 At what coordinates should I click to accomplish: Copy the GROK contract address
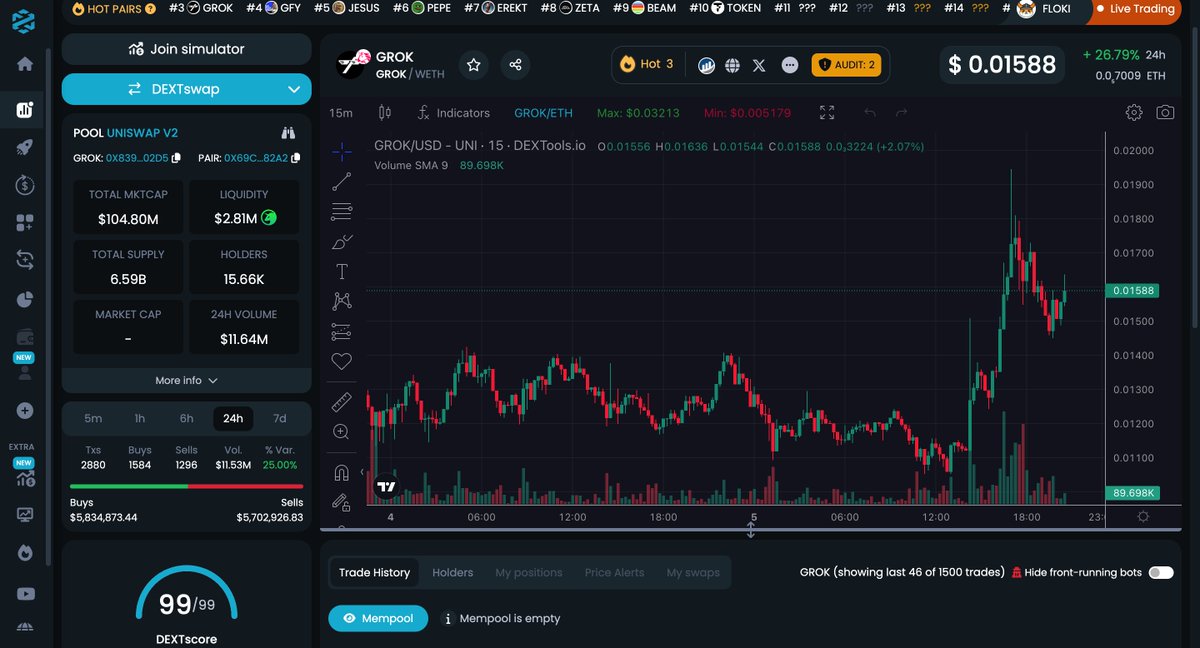(176, 158)
